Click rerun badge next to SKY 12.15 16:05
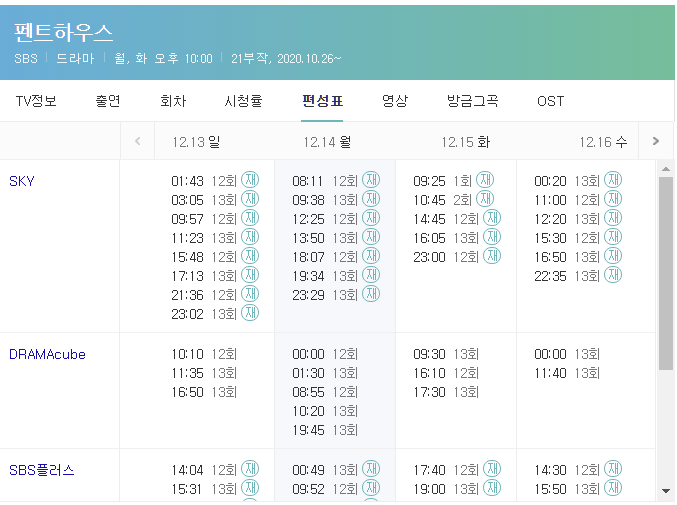 491,237
